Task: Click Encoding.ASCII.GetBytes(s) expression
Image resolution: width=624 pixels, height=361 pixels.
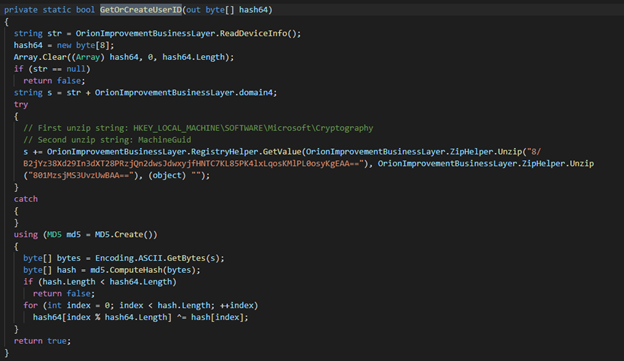Action: tap(157, 258)
